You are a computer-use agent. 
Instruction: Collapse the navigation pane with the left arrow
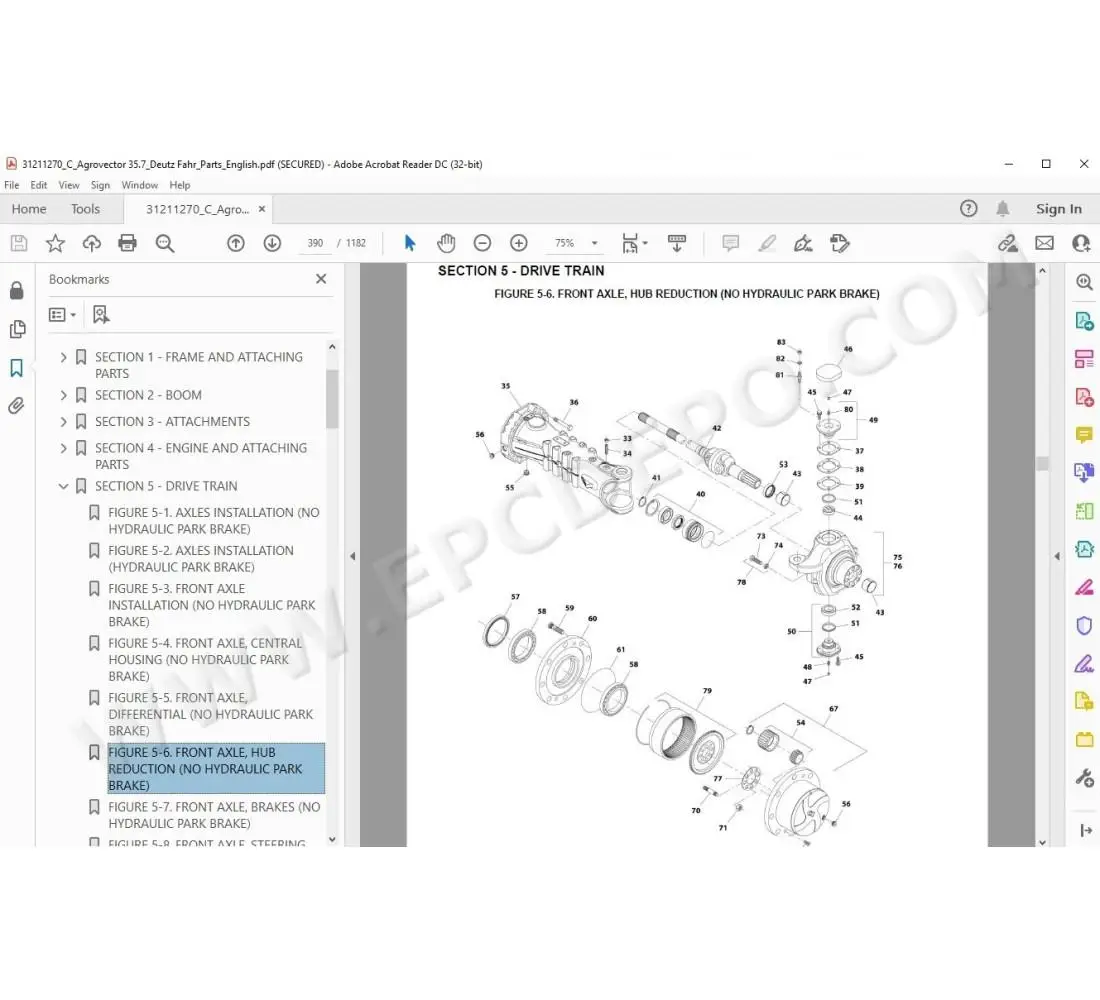[x=353, y=556]
